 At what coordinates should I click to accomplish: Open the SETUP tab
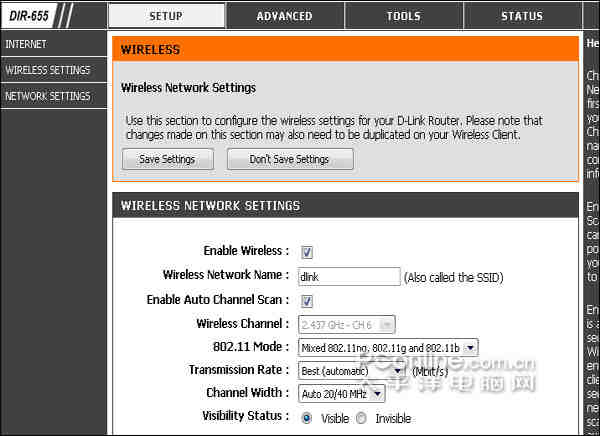[166, 16]
